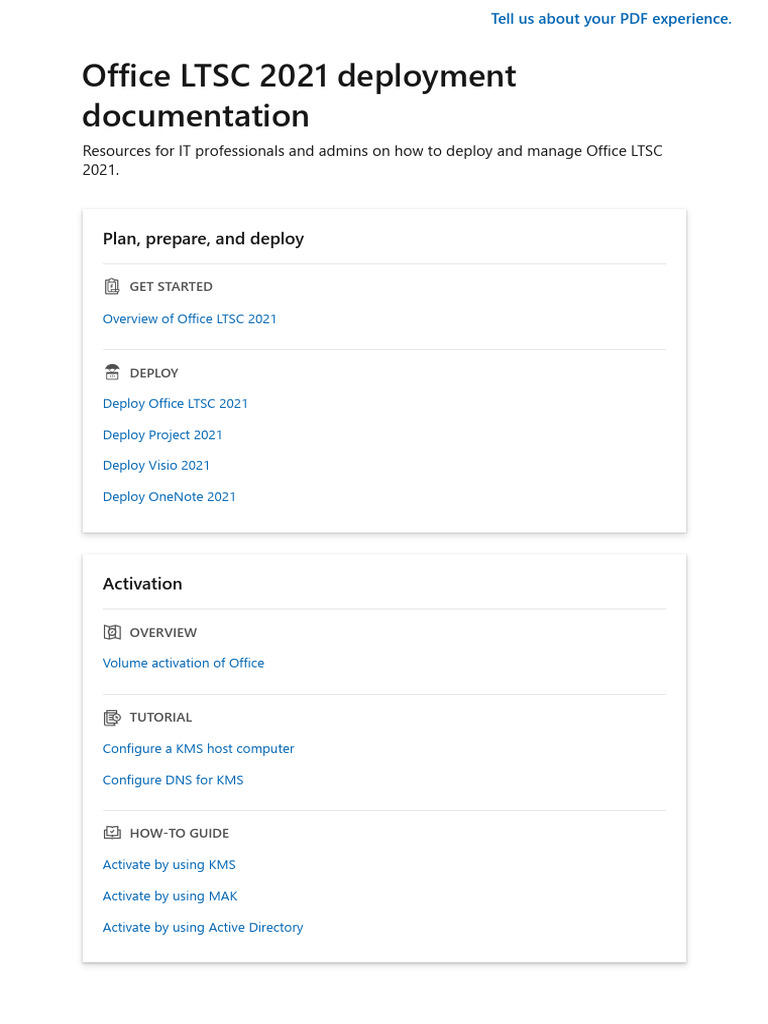Image resolution: width=768 pixels, height=1024 pixels.
Task: Click the How-To Guide icon
Action: tap(112, 833)
